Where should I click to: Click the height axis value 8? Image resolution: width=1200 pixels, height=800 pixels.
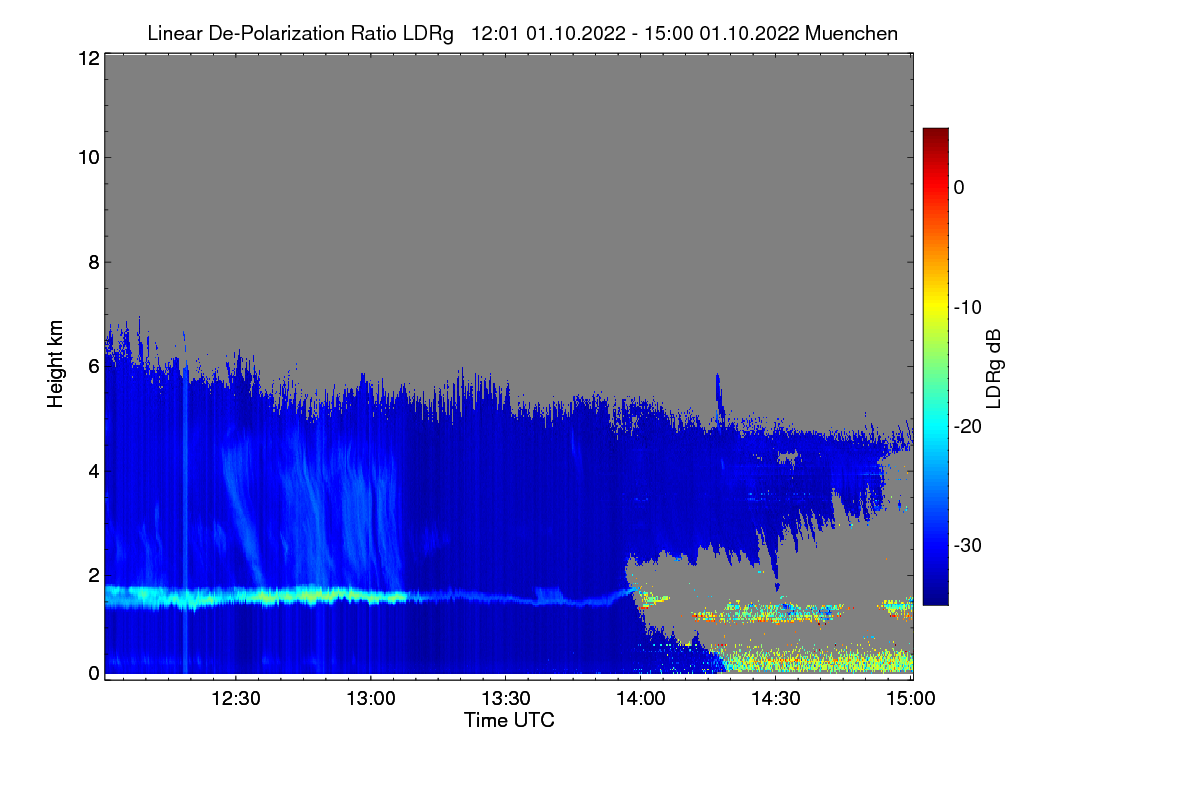(x=92, y=262)
